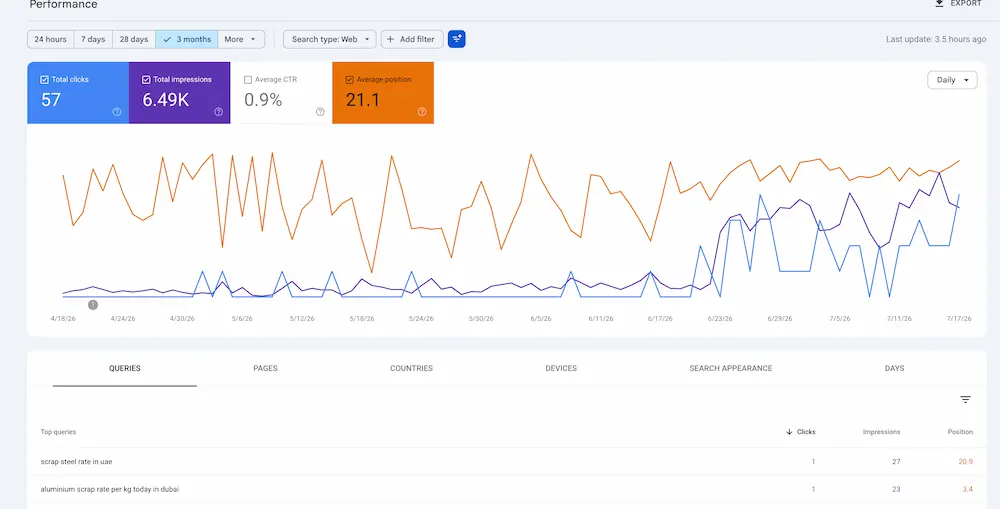
Task: Open help icon on Total clicks card
Action: [x=117, y=112]
